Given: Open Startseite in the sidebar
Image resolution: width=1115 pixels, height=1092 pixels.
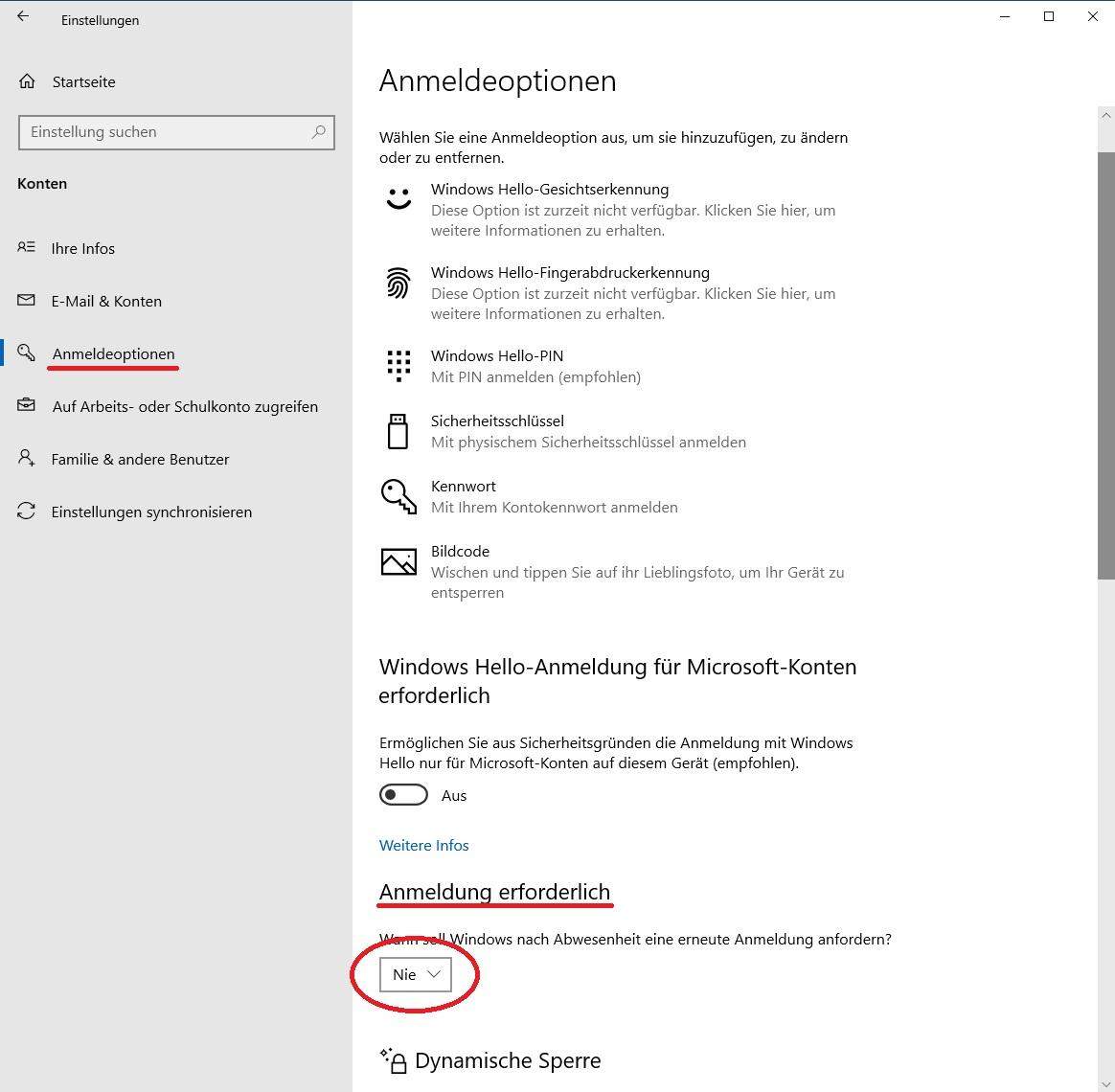Looking at the screenshot, I should coord(84,81).
